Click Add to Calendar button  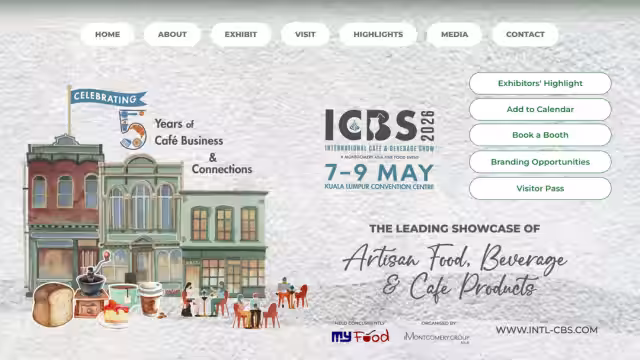click(x=540, y=109)
